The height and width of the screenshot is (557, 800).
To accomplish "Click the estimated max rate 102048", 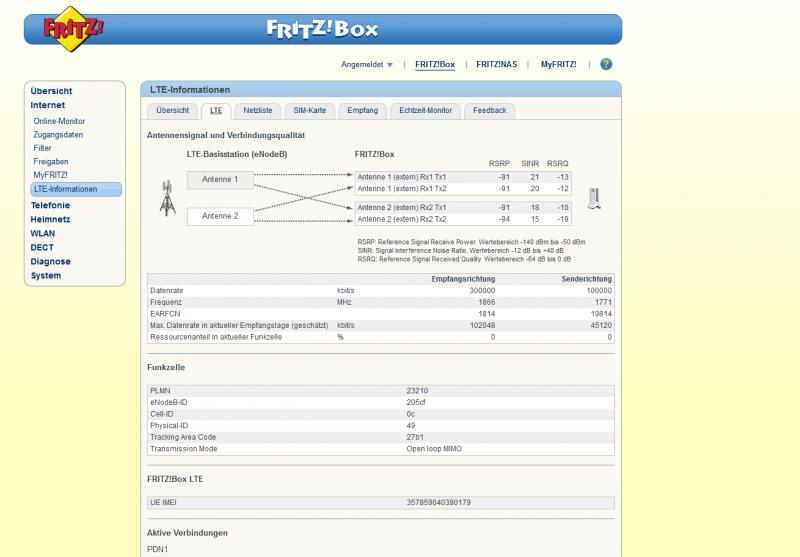I will [482, 325].
